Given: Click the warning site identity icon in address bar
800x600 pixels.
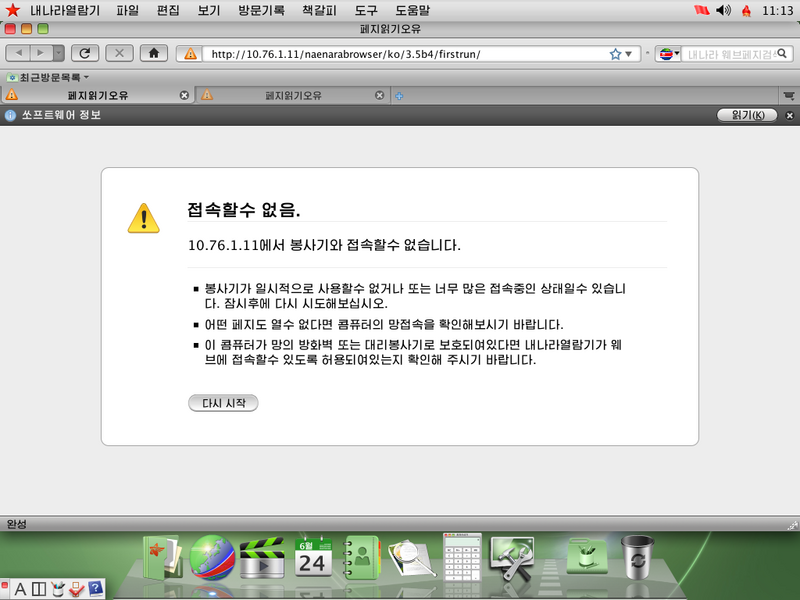Looking at the screenshot, I should point(190,54).
